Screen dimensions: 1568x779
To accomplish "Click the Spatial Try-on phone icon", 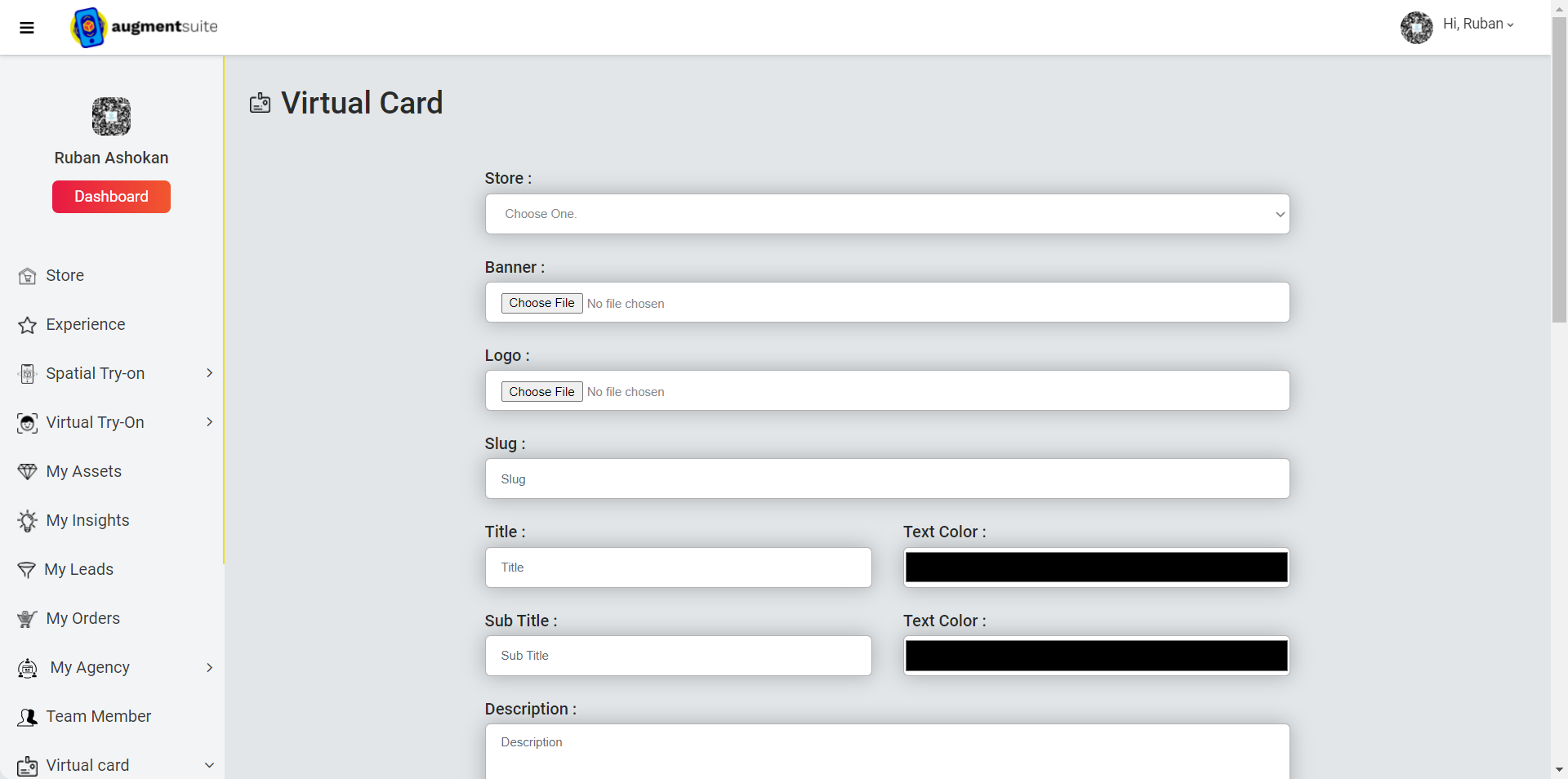I will 27,374.
